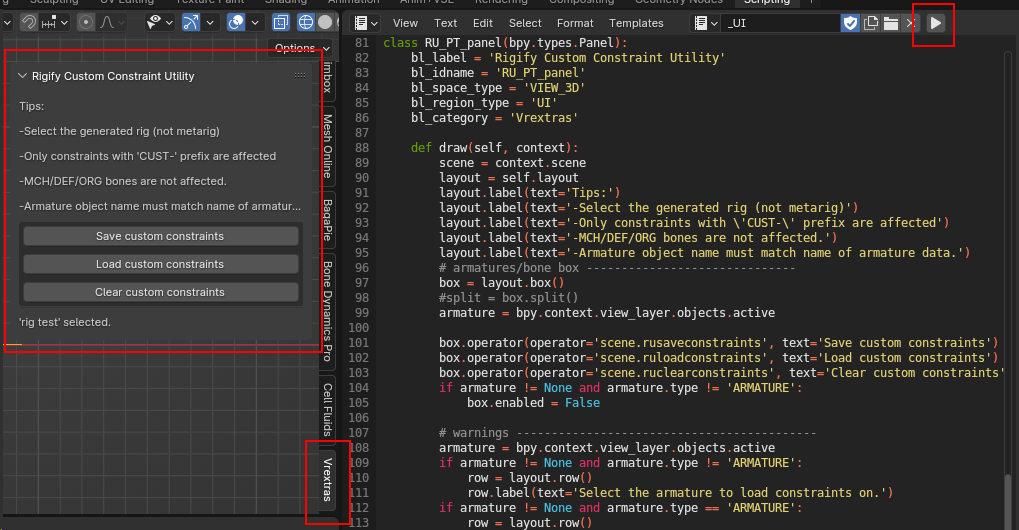Click code line 81 class RU_PT_panel
This screenshot has width=1019, height=530.
click(x=506, y=43)
